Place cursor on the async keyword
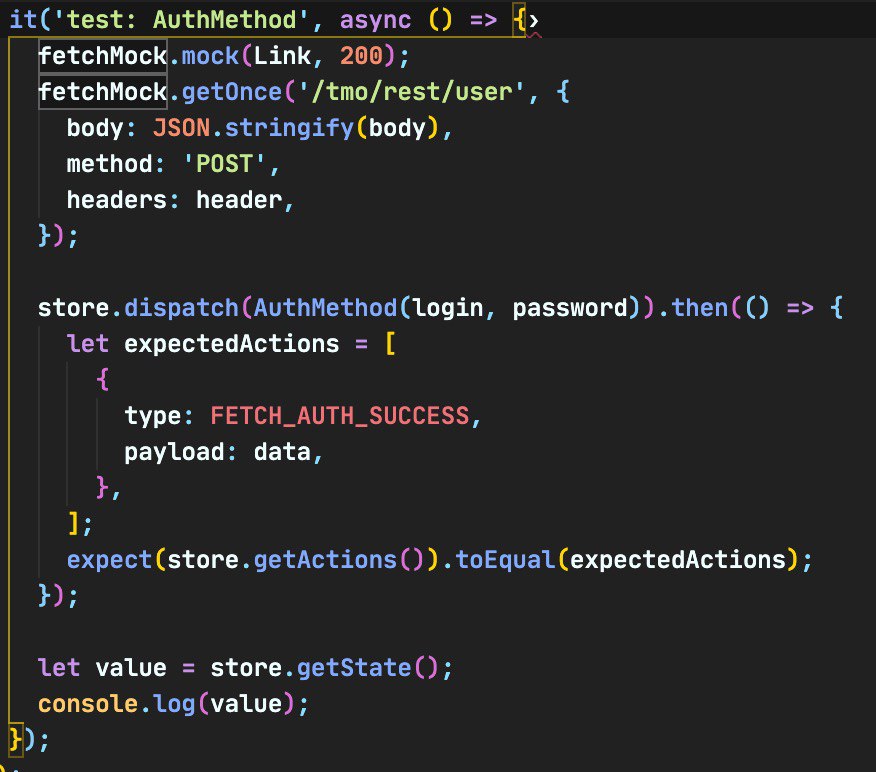This screenshot has height=772, width=876. point(375,21)
